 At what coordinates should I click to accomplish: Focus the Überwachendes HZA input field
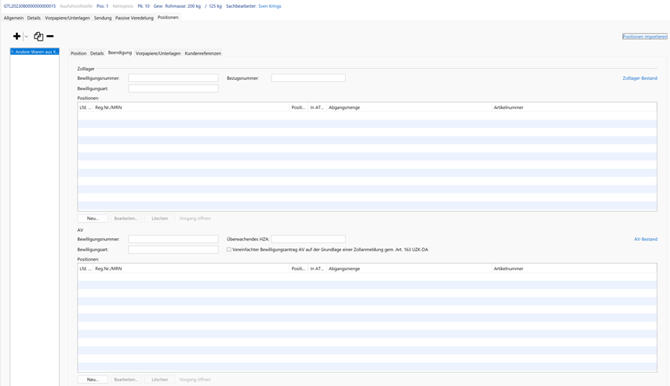coord(308,239)
